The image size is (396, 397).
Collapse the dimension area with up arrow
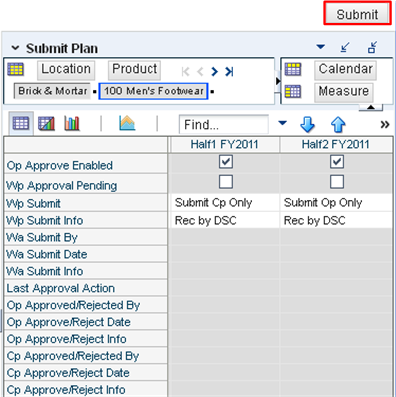click(x=371, y=107)
